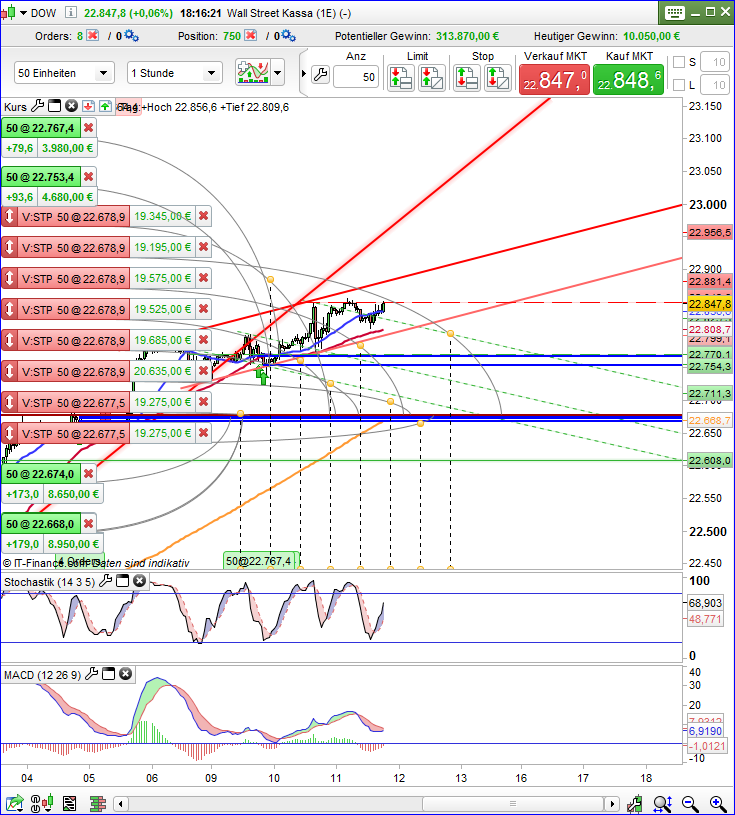Click the share chart export icon
735x815 pixels.
14,804
